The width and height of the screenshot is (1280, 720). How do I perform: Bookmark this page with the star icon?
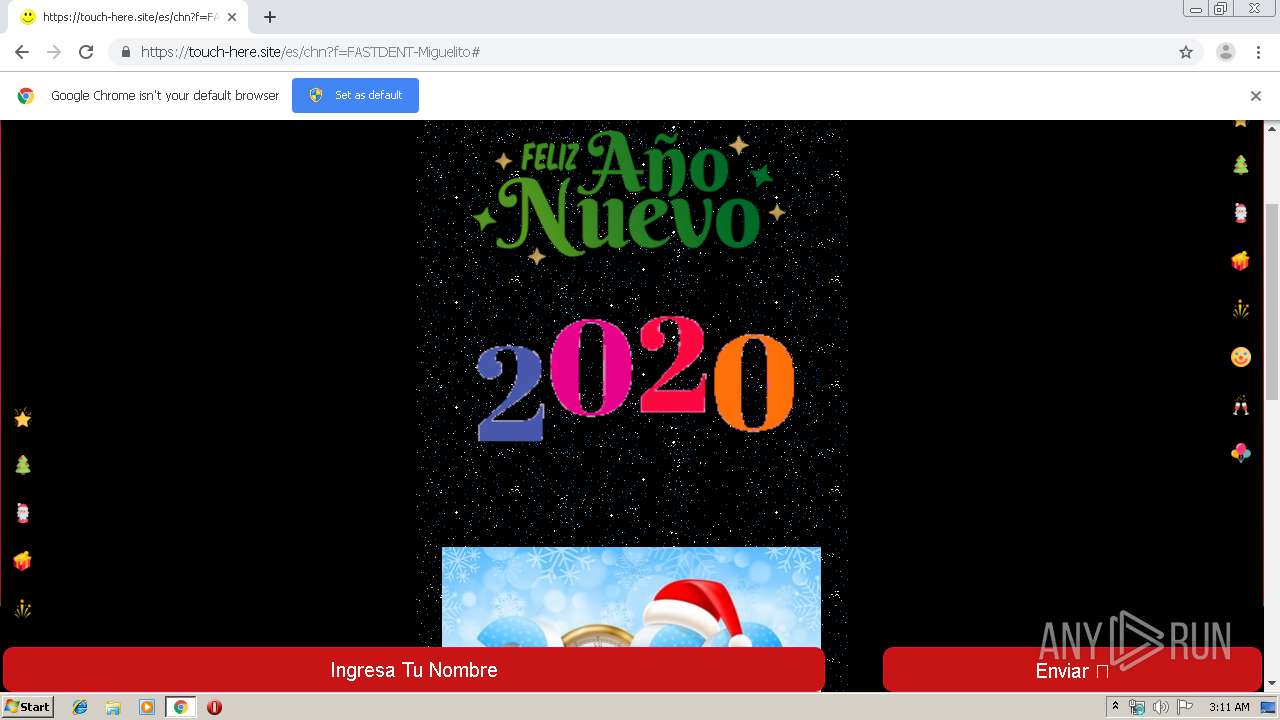tap(1186, 52)
